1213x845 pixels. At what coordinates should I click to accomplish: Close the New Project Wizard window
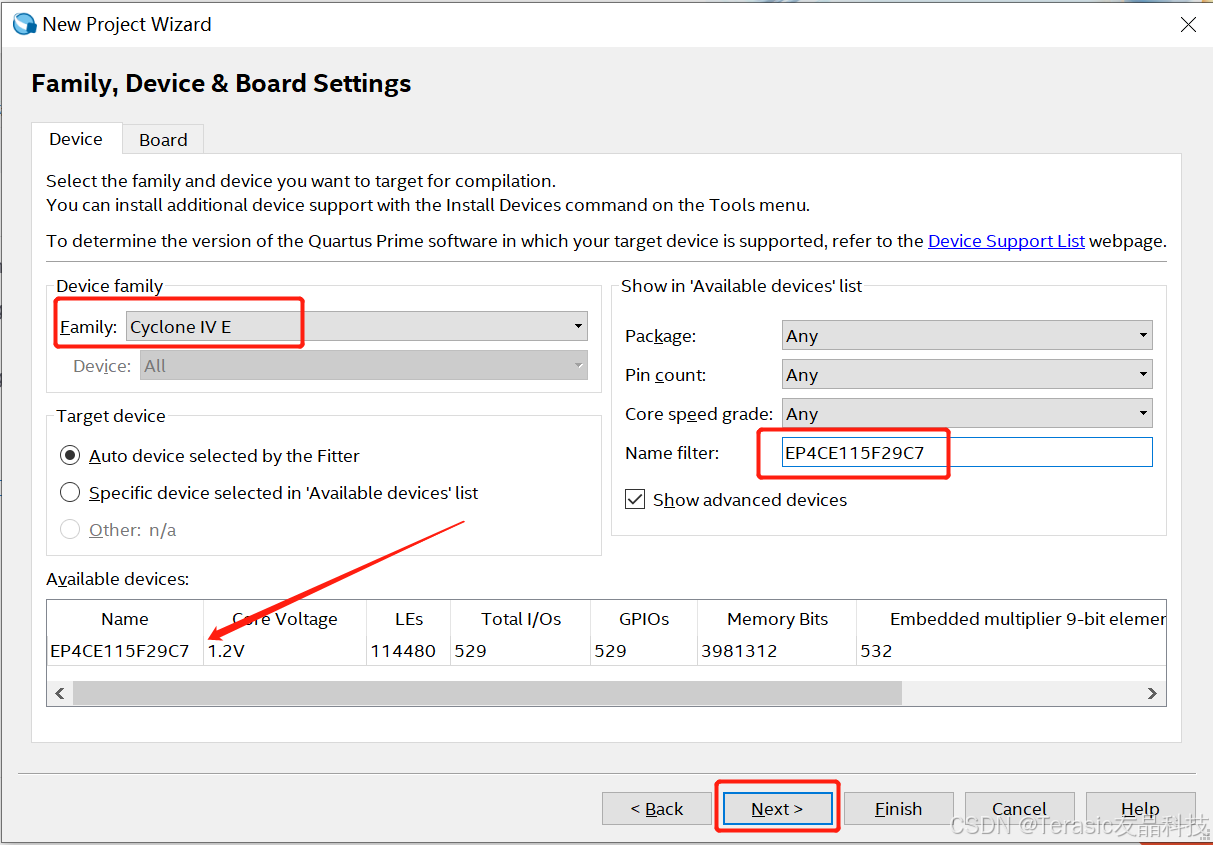click(1188, 25)
